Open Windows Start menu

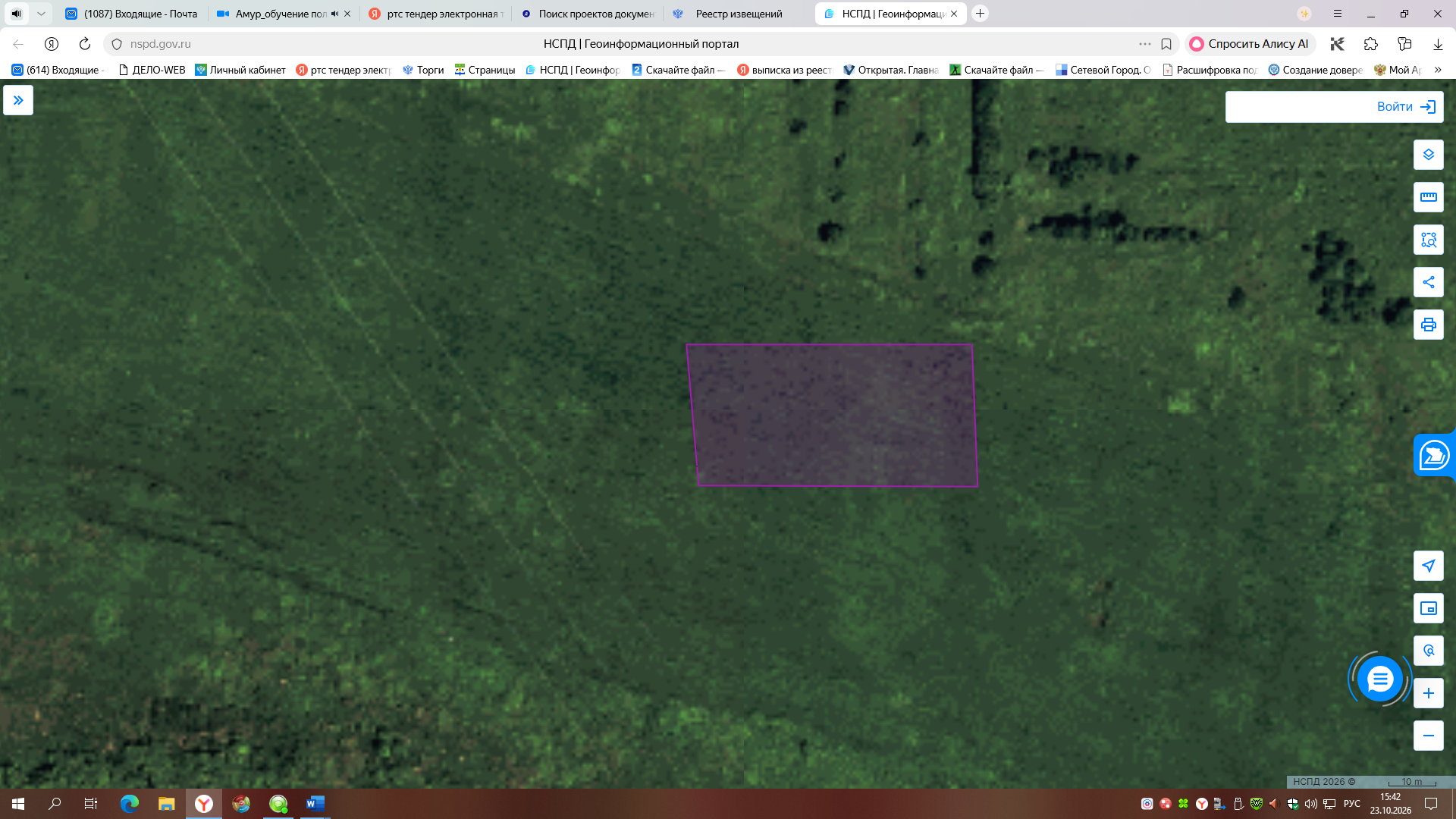pos(18,804)
